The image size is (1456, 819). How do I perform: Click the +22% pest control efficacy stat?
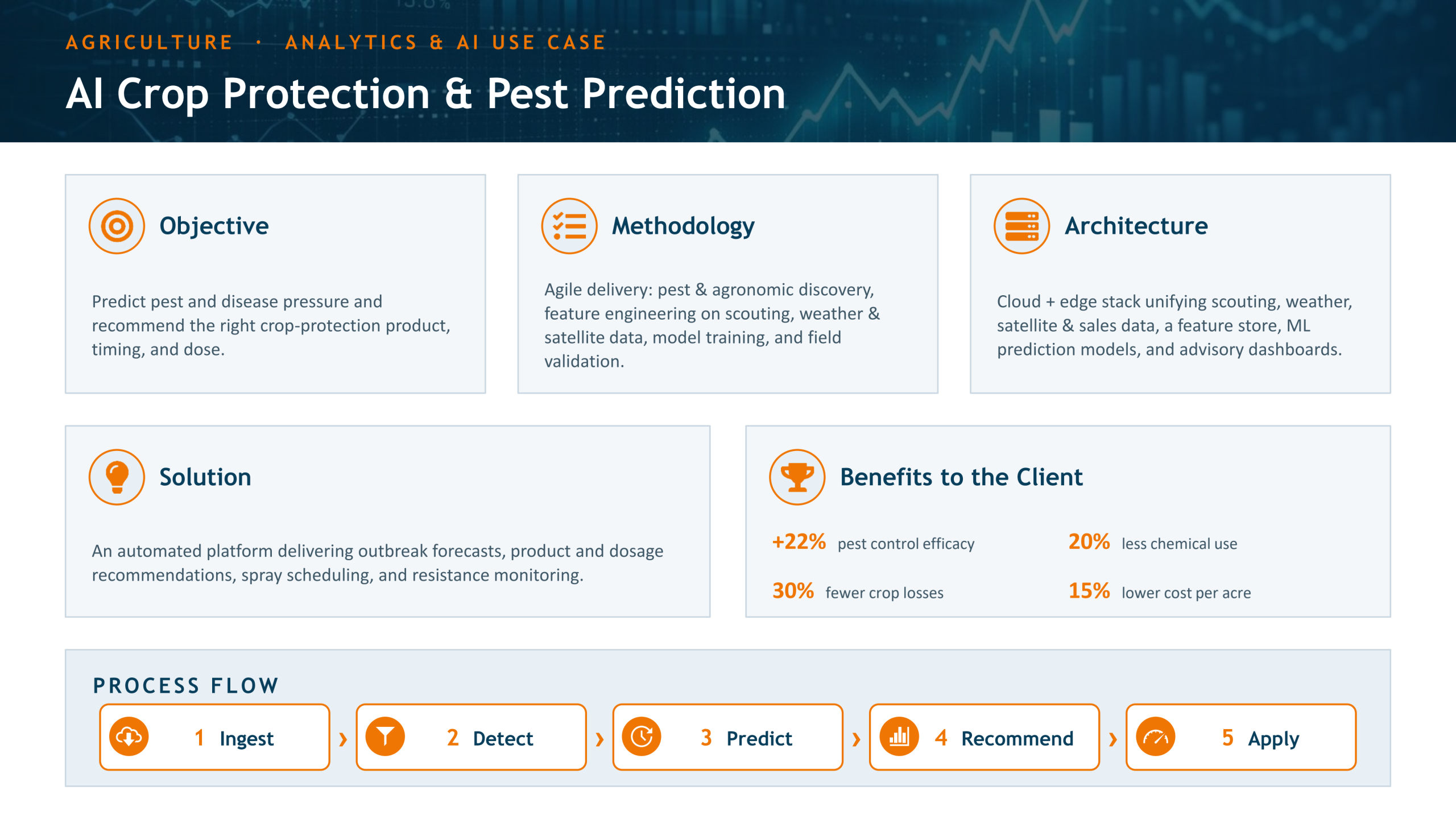873,542
